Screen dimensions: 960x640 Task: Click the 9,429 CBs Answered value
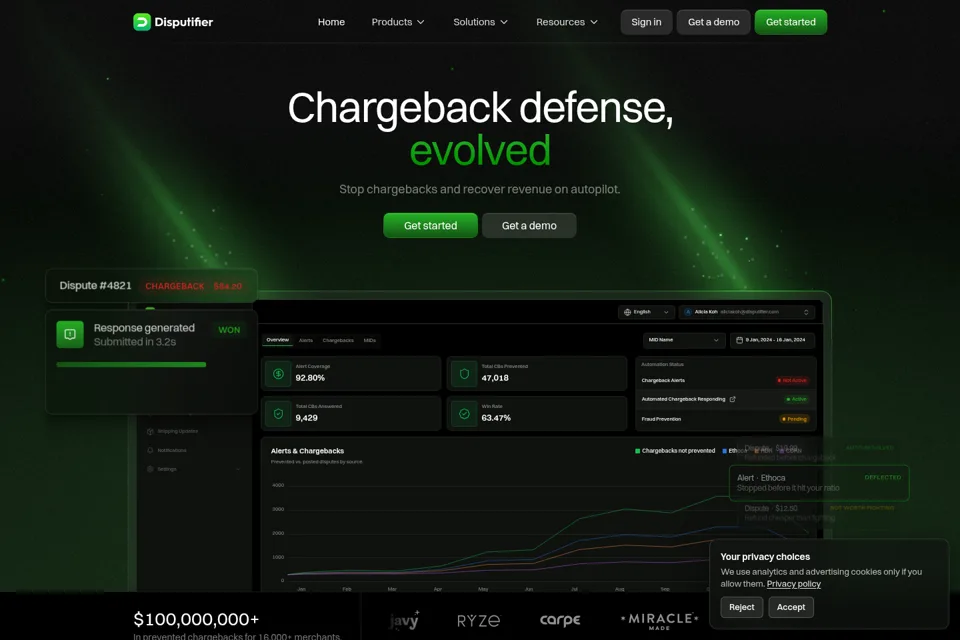[307, 418]
